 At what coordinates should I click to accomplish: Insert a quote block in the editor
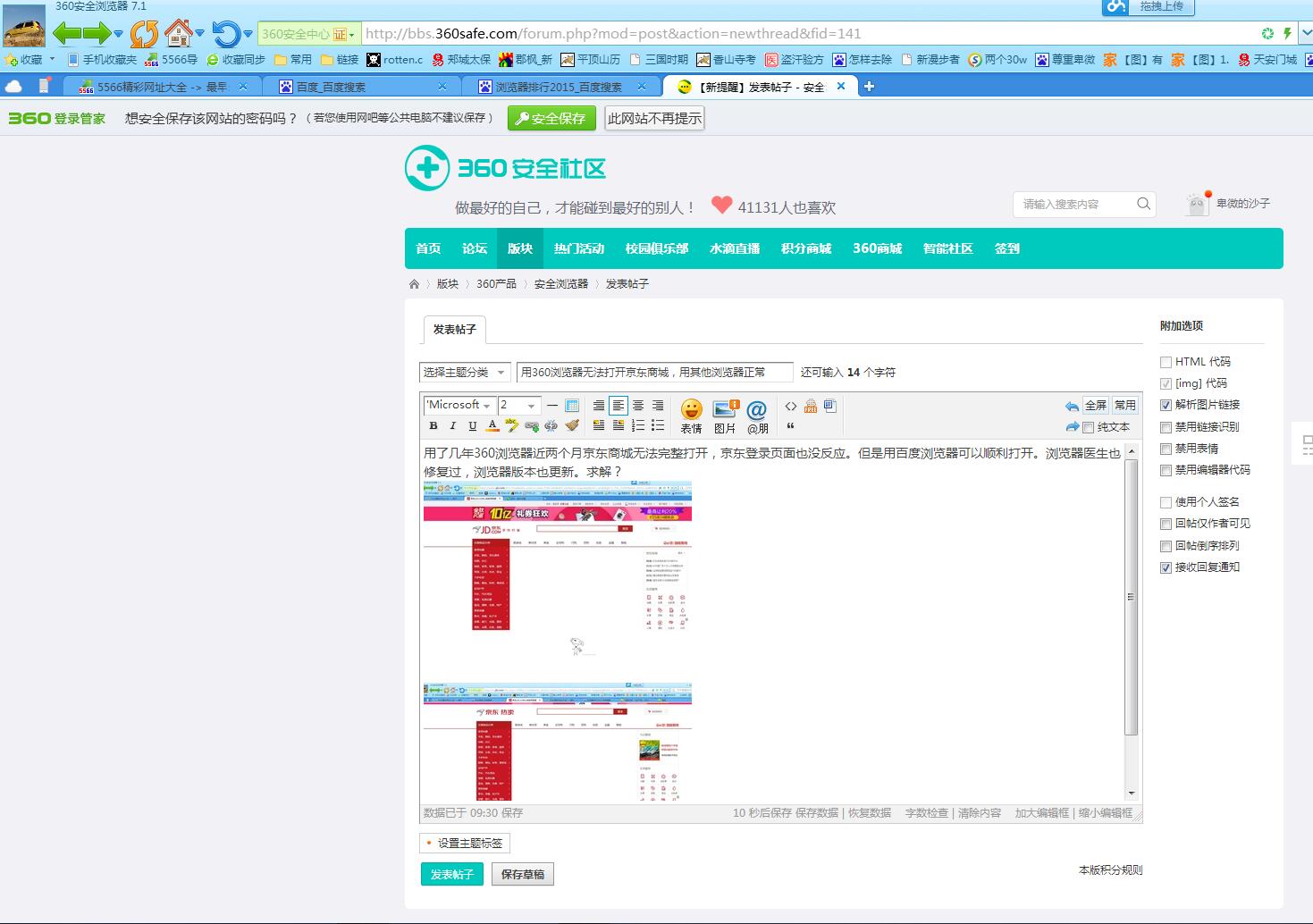tap(791, 426)
